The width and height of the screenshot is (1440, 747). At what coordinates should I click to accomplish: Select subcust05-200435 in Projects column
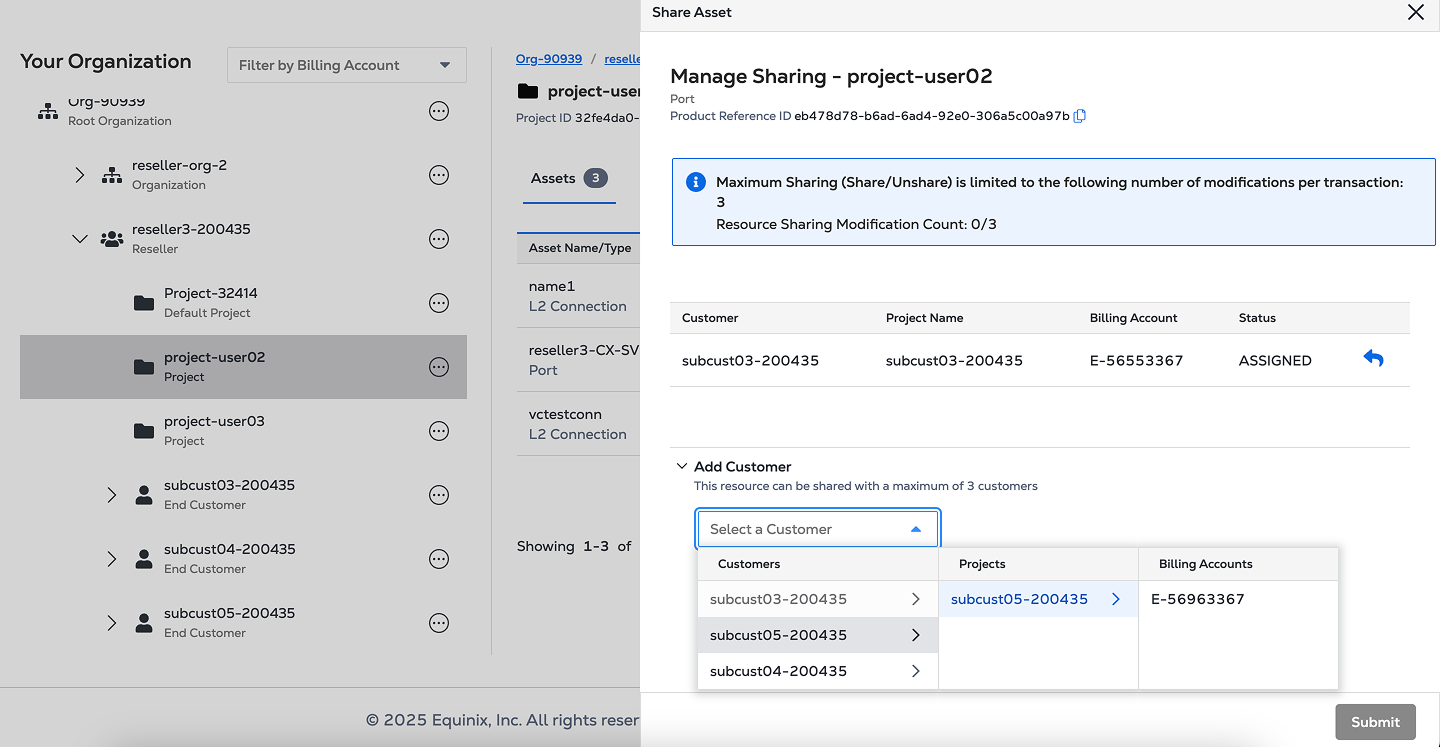(x=1019, y=599)
